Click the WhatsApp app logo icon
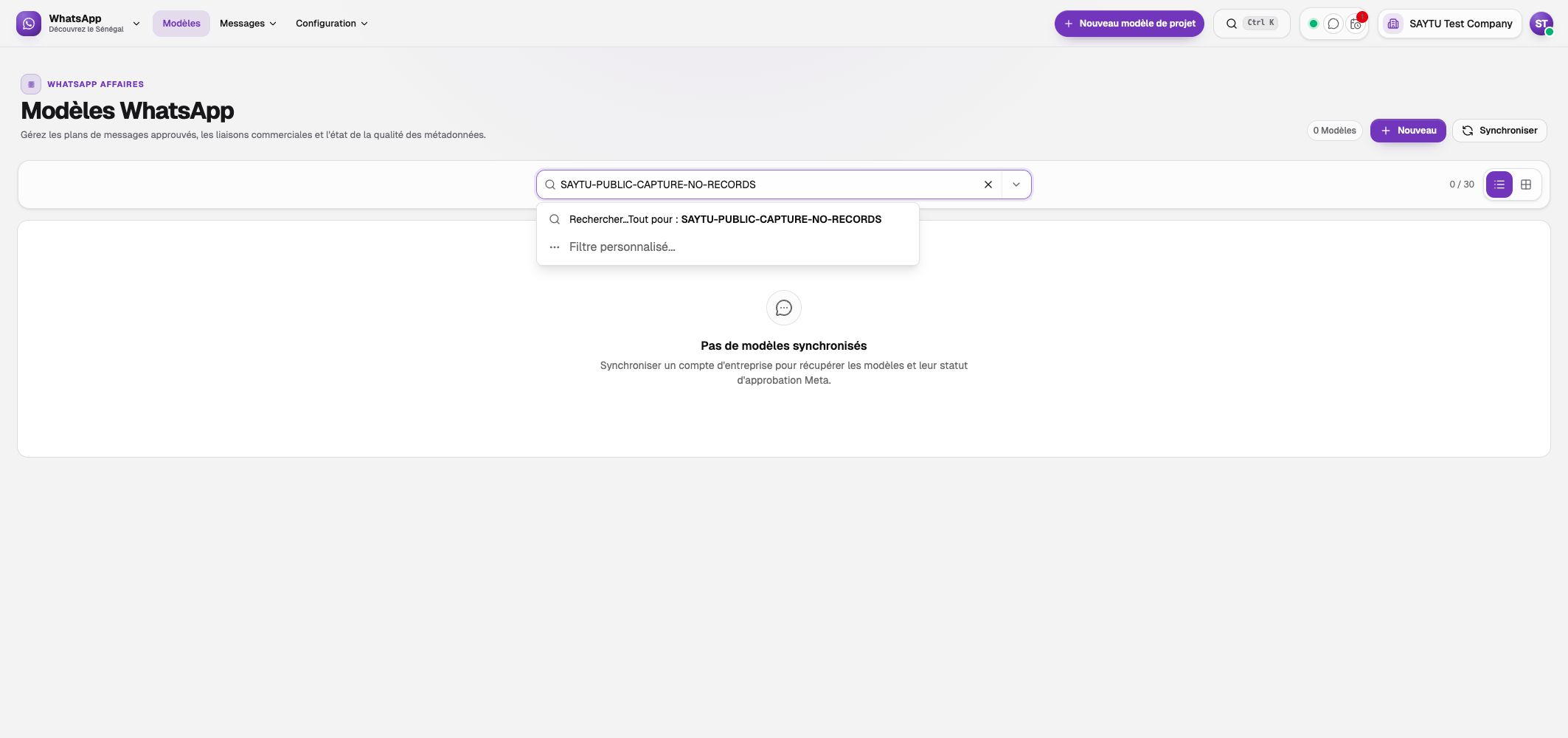The width and height of the screenshot is (1568, 738). click(29, 24)
